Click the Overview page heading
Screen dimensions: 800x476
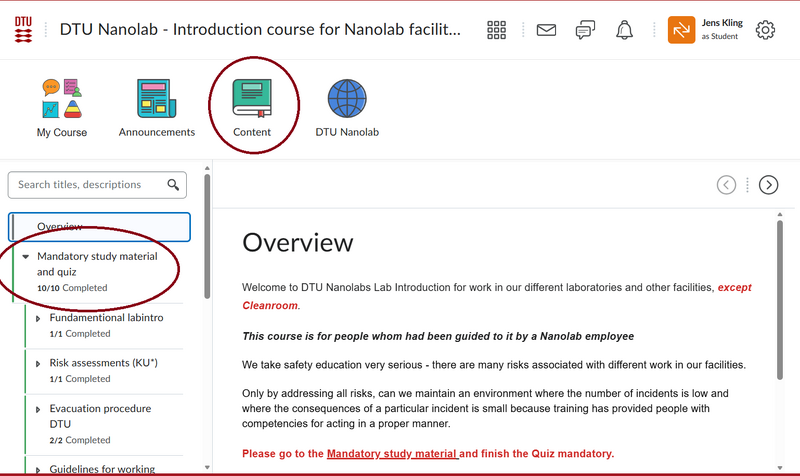coord(297,242)
